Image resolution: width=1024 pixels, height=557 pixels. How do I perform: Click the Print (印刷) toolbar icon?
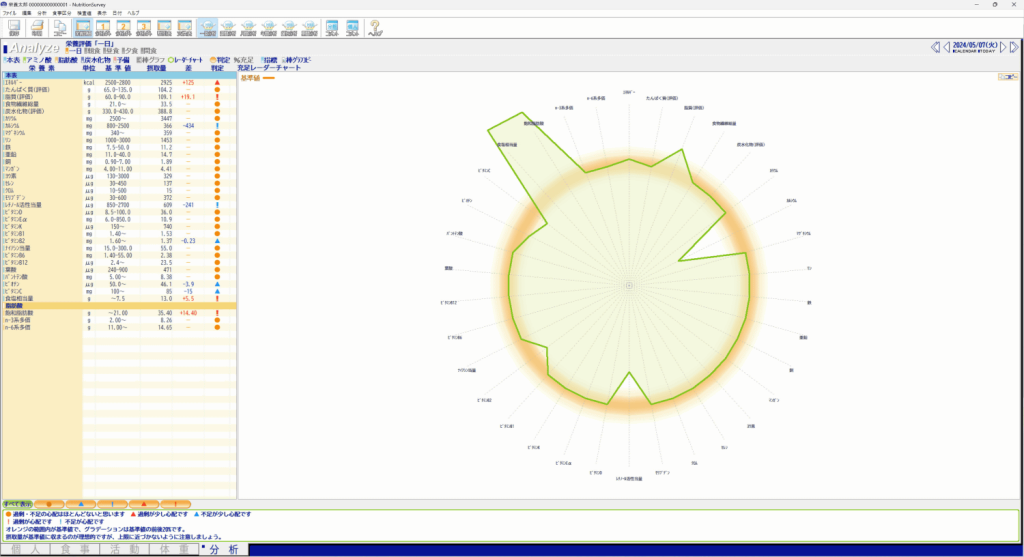point(37,28)
